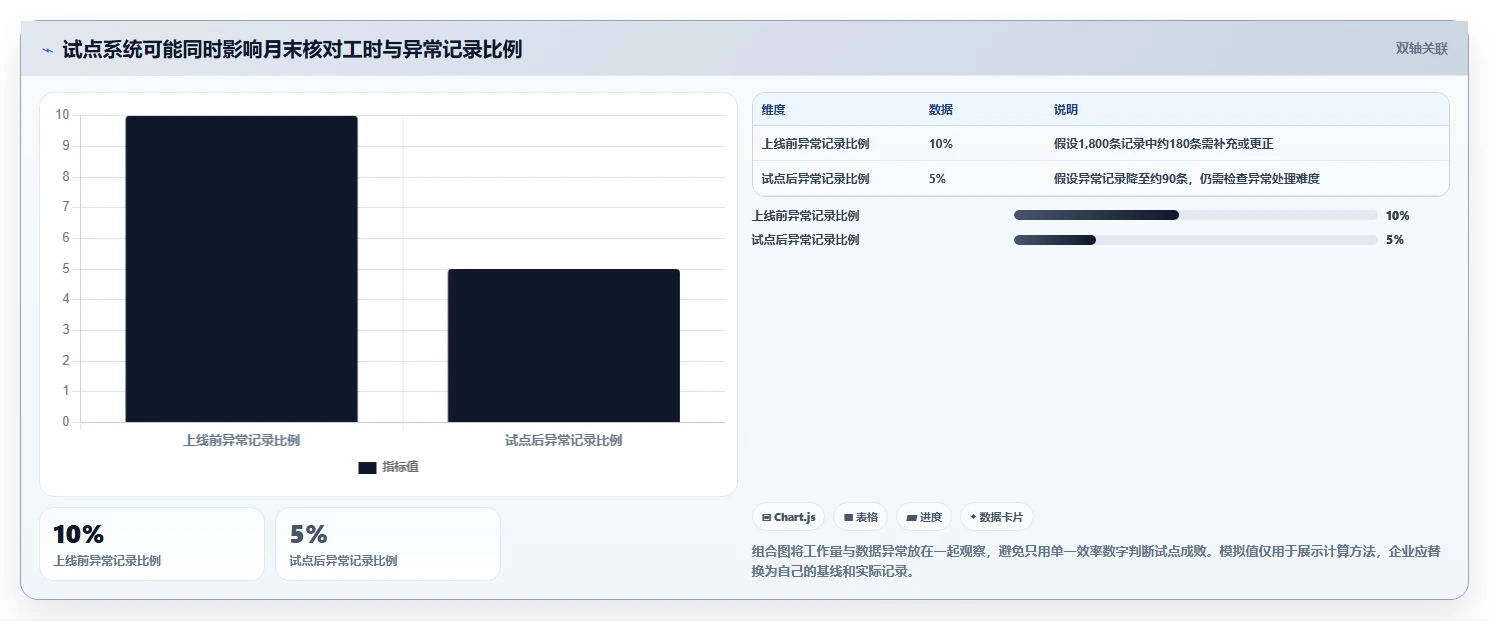Screen dimensions: 1489x621
Task: Click the 数据 column header
Action: [x=941, y=110]
